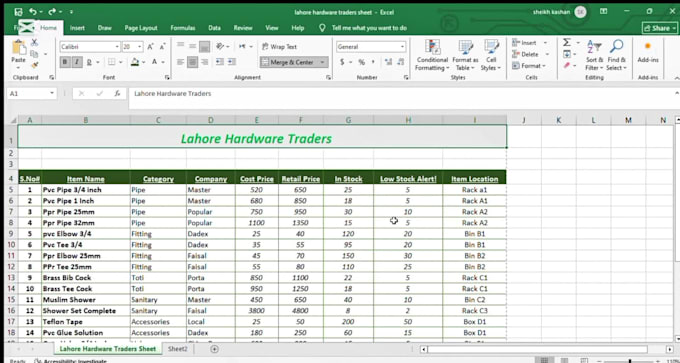
Task: Switch to the Formulas tab
Action: 183,28
